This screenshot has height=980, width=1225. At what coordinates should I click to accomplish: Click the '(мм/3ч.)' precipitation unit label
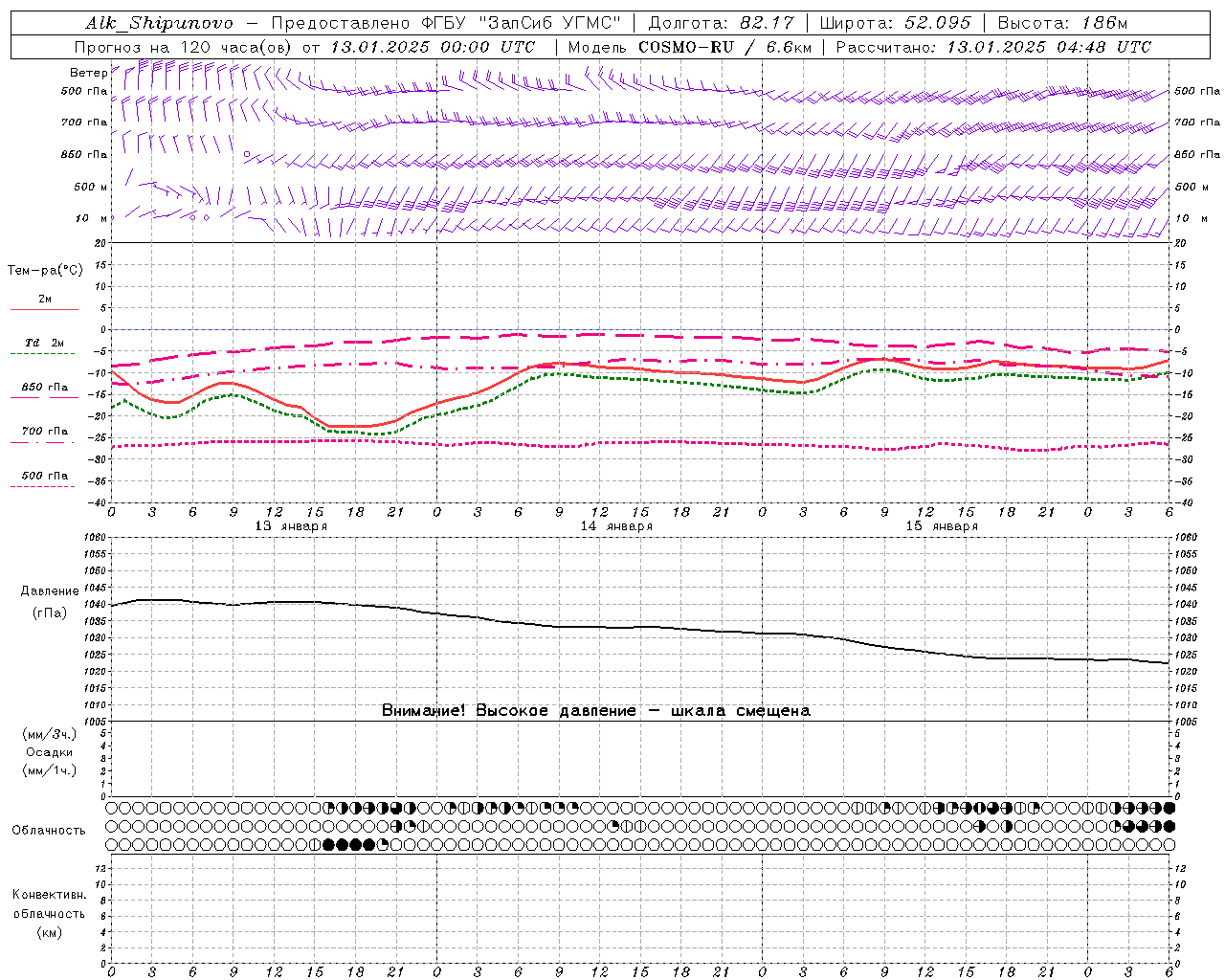click(50, 734)
